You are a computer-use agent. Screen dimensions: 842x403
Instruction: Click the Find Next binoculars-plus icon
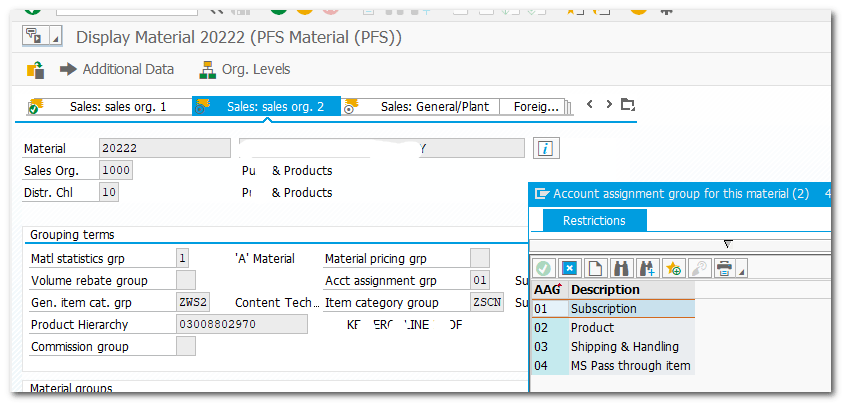(x=646, y=268)
